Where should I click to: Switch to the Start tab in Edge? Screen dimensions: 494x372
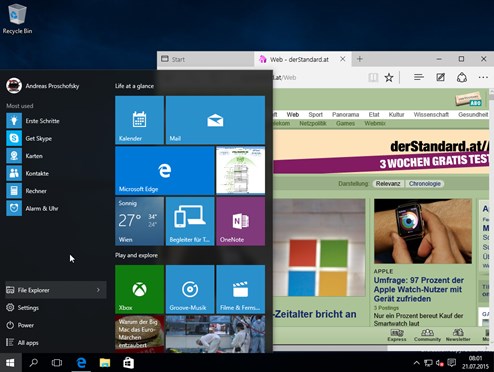(x=205, y=59)
